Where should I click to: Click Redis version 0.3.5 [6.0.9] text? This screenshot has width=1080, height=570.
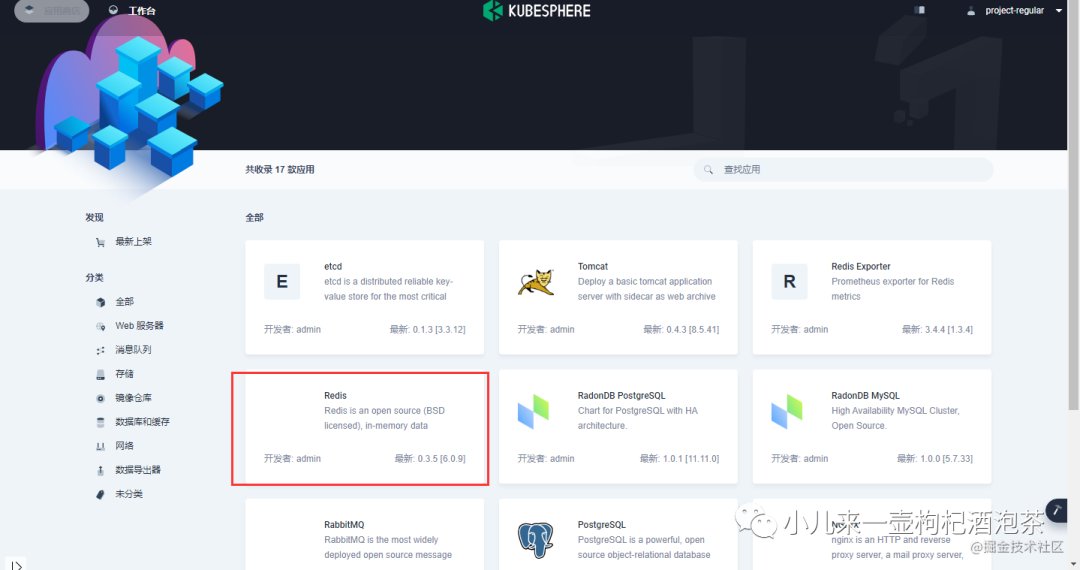point(430,458)
